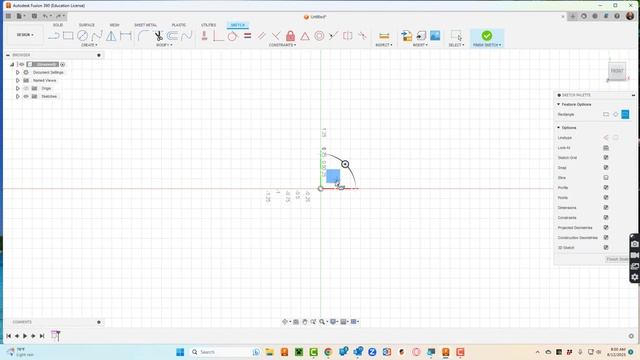Switch to the Sheet Metal tab
Viewport: 640px width, 360px height.
tap(146, 25)
